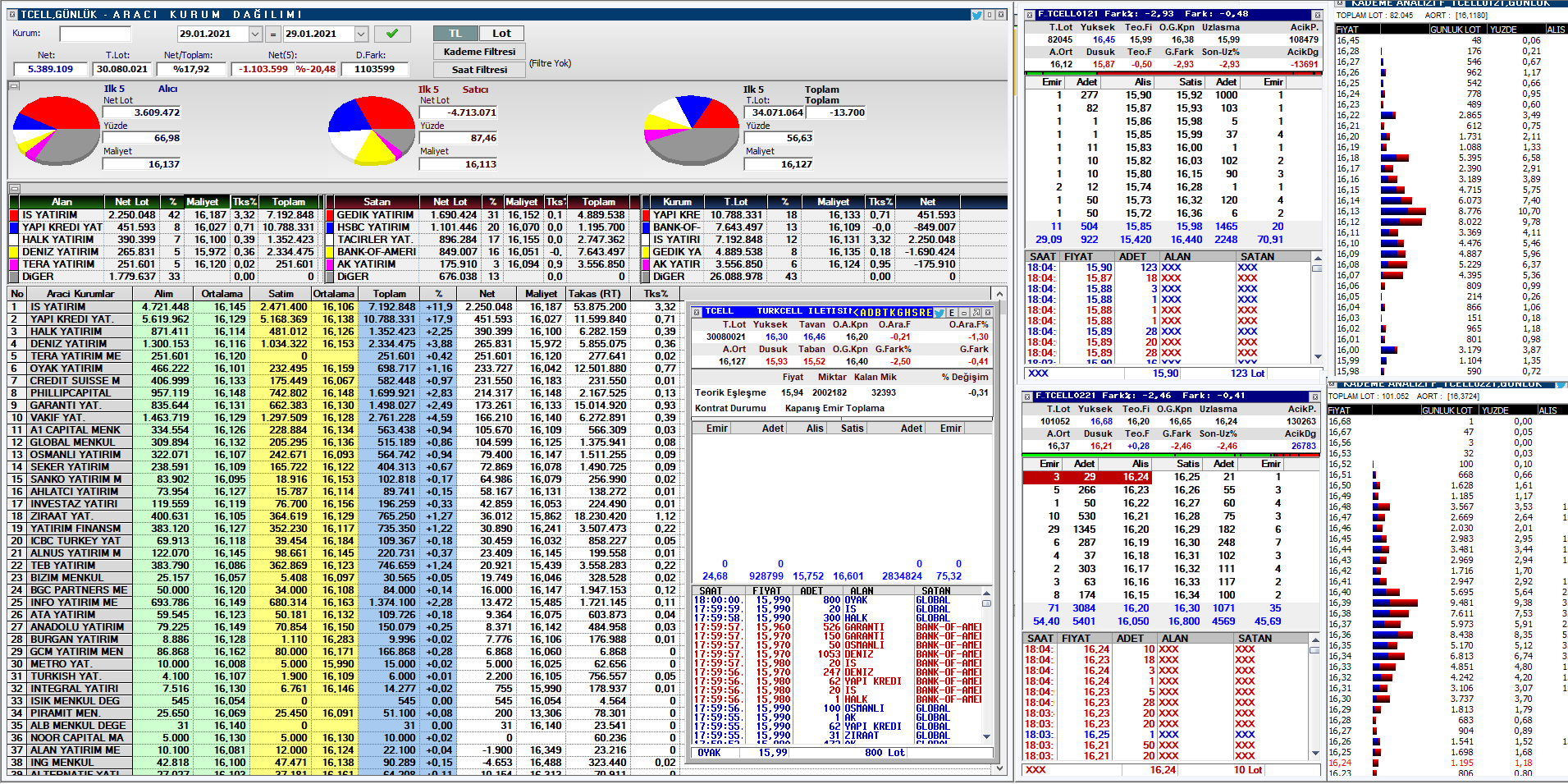This screenshot has height=784, width=1568.
Task: Sort by the Alim column header
Action: (x=164, y=294)
